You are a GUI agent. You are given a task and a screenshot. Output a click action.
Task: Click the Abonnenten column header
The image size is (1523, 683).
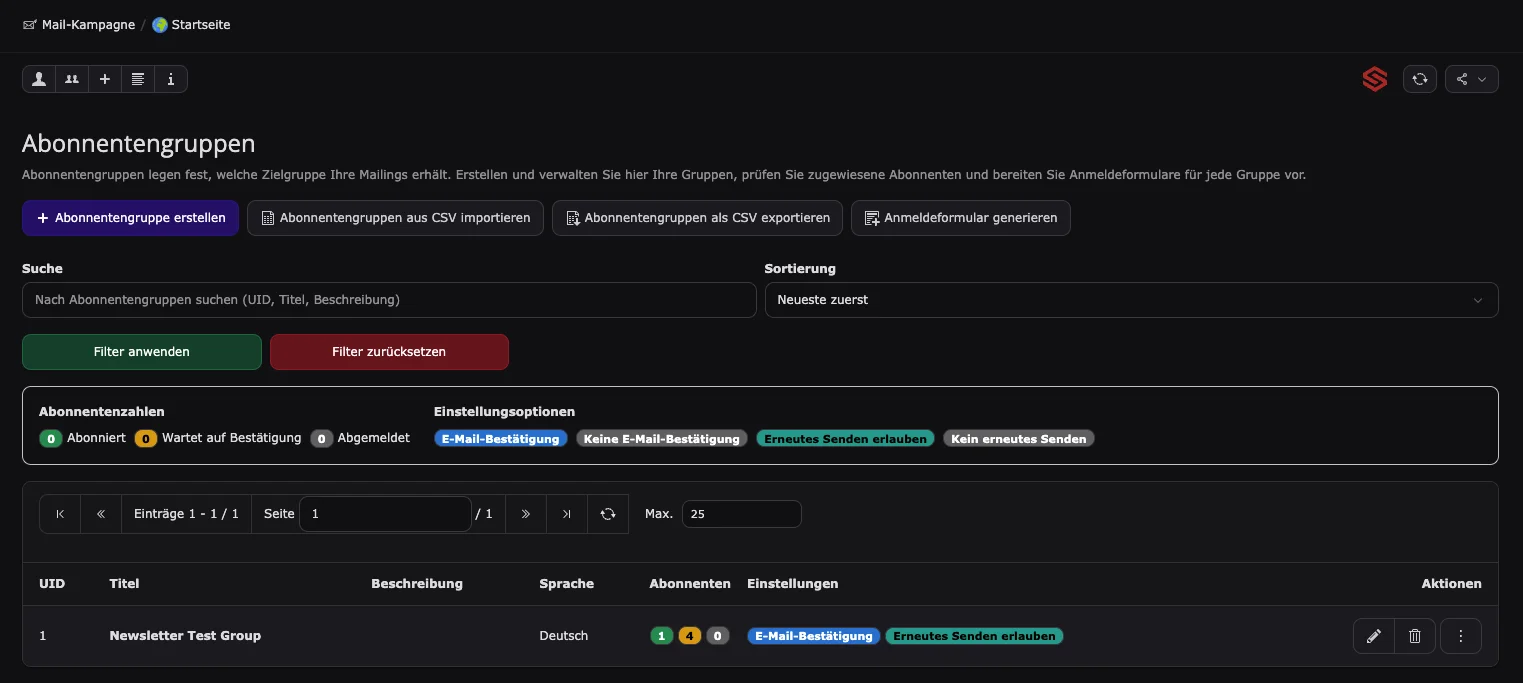[x=690, y=584]
